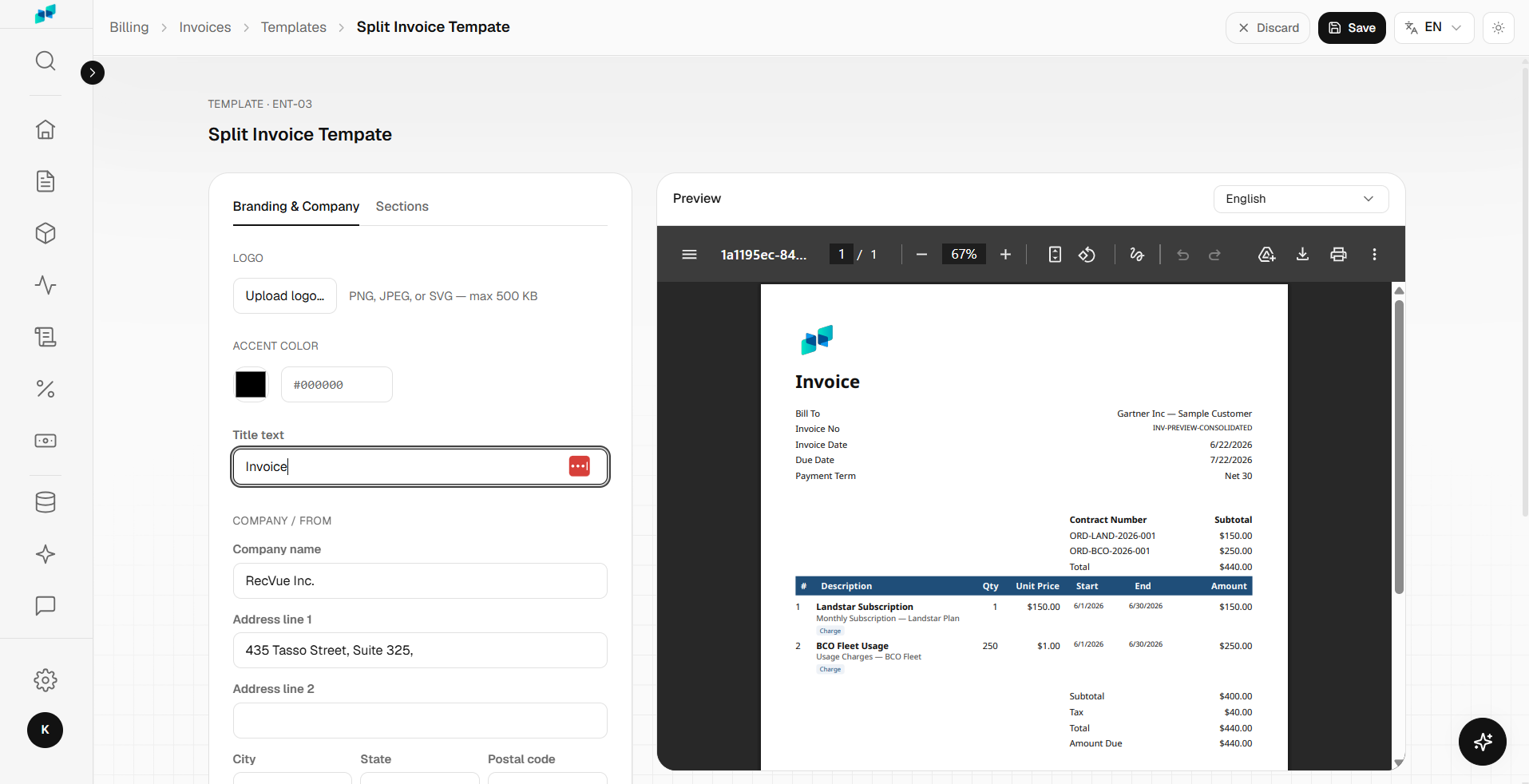Switch to the Sections tab
This screenshot has width=1529, height=784.
(x=402, y=206)
